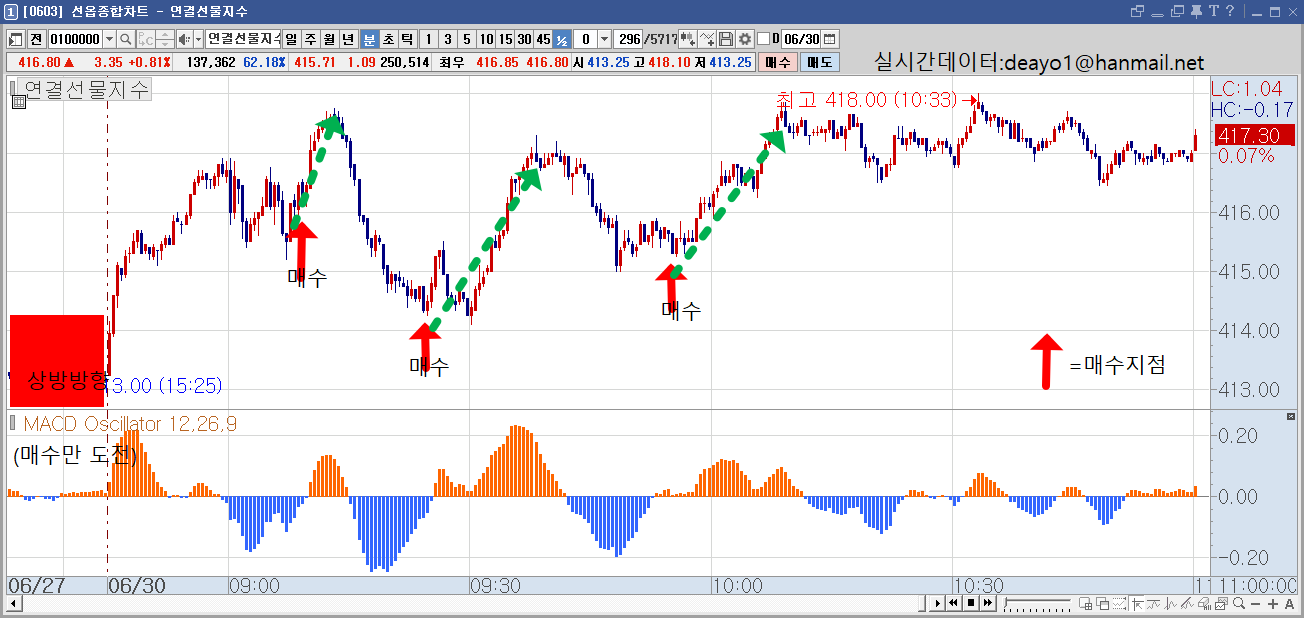Image resolution: width=1304 pixels, height=618 pixels.
Task: Open the add line indicator tool
Action: click(x=707, y=39)
